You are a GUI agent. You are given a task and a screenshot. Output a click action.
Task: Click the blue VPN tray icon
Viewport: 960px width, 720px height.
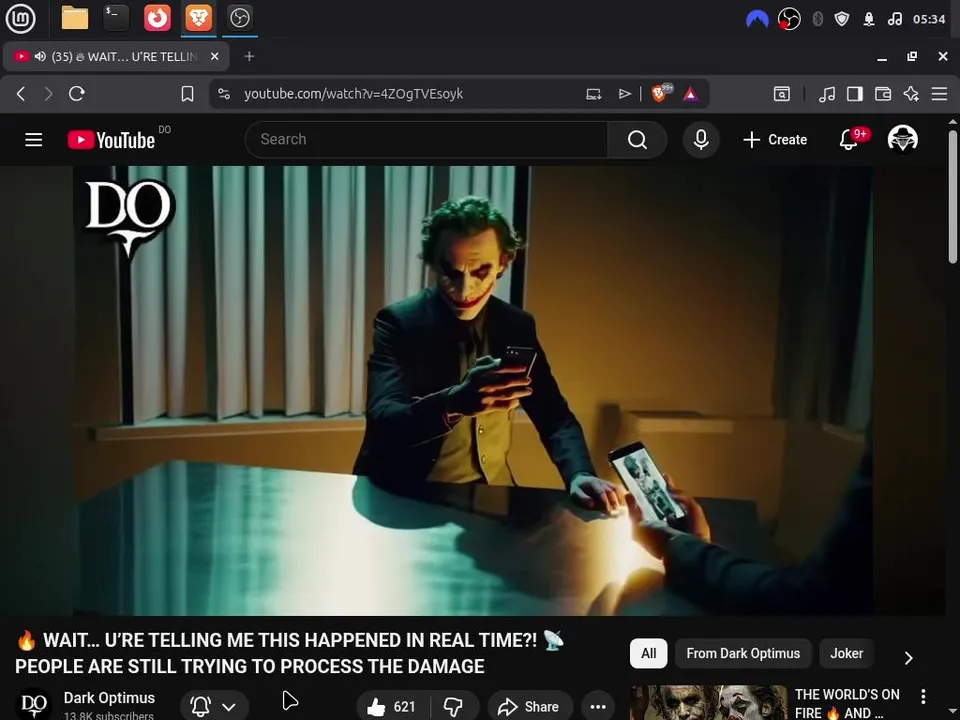[757, 20]
